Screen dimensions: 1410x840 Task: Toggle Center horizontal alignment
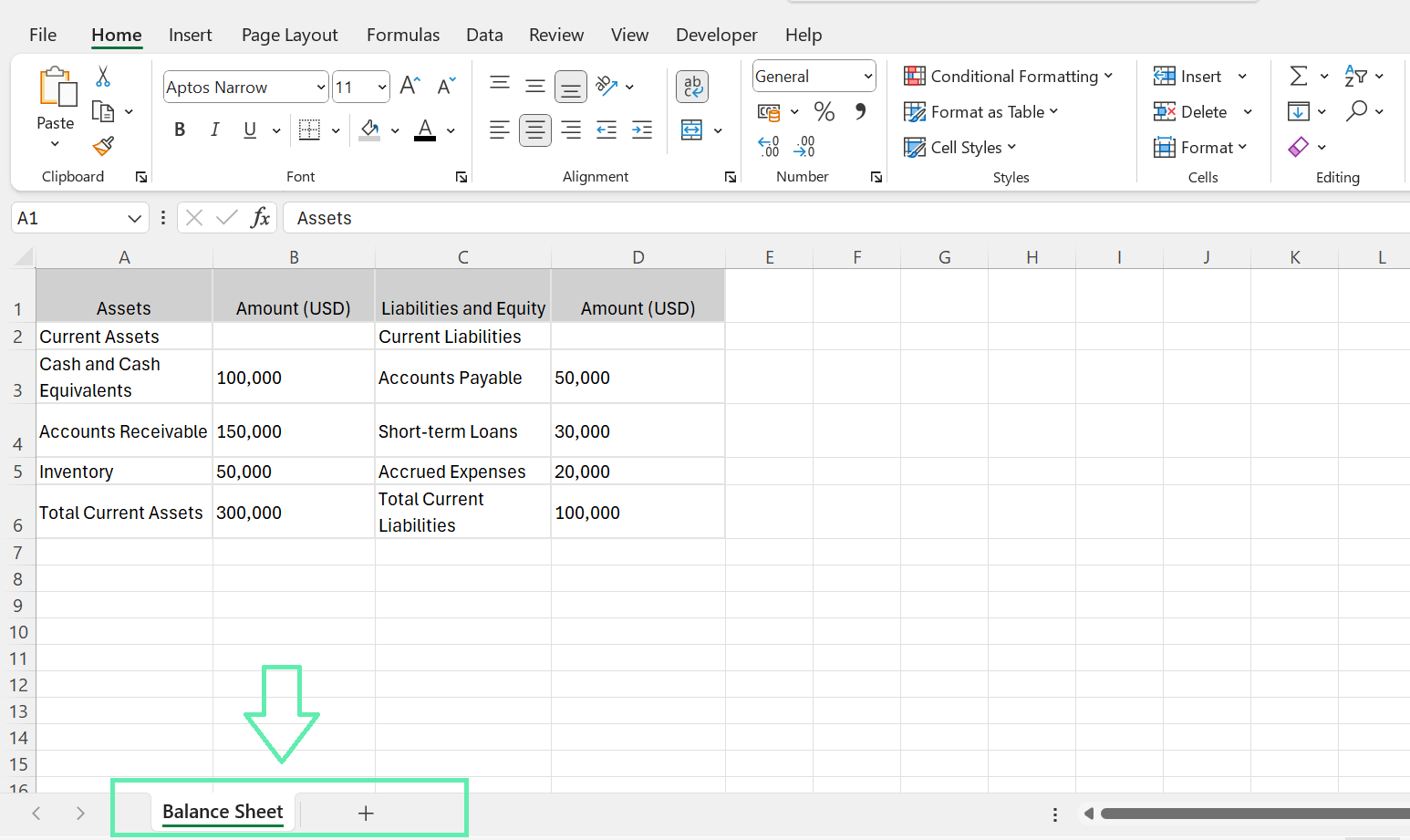tap(535, 130)
